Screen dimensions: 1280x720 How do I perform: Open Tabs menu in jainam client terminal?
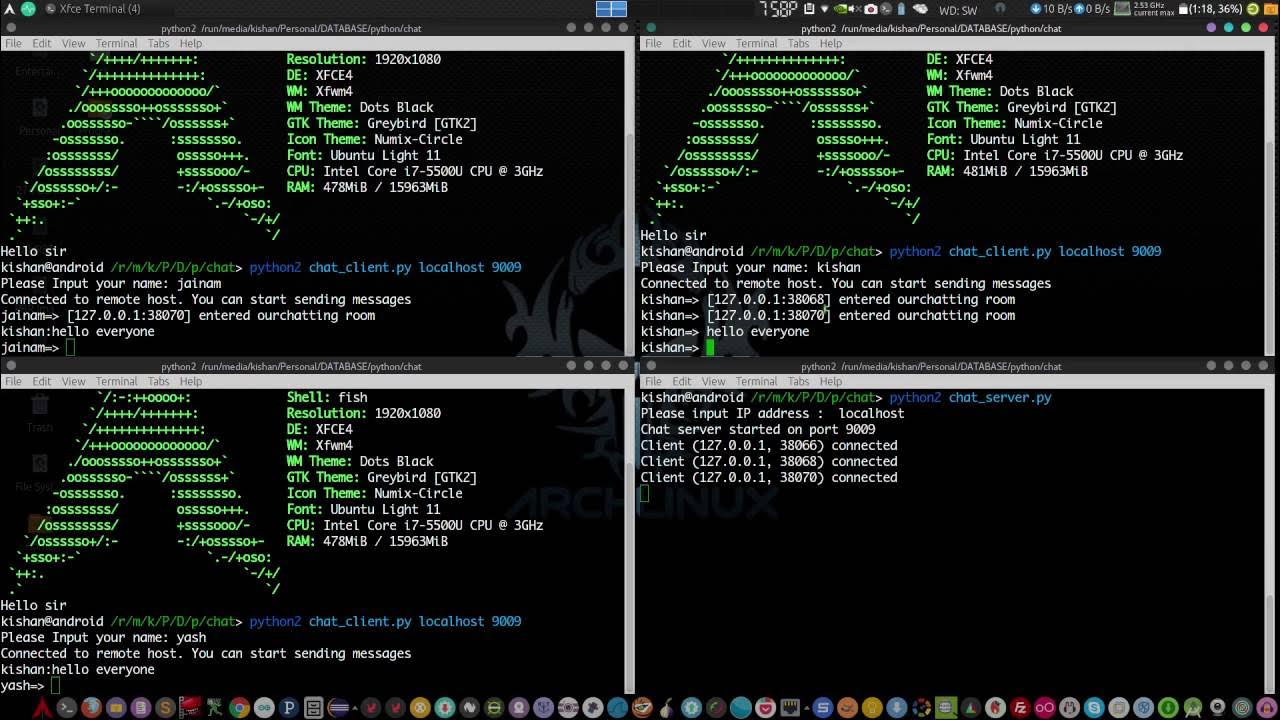click(x=158, y=44)
